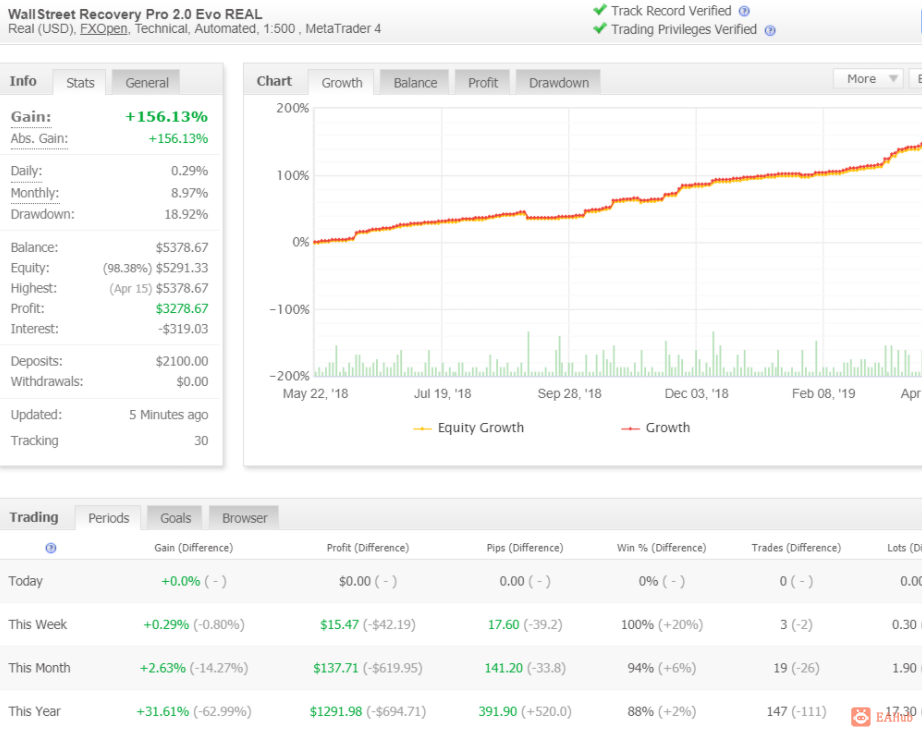Image resolution: width=922 pixels, height=732 pixels.
Task: Switch to the General info tab
Action: [x=146, y=83]
